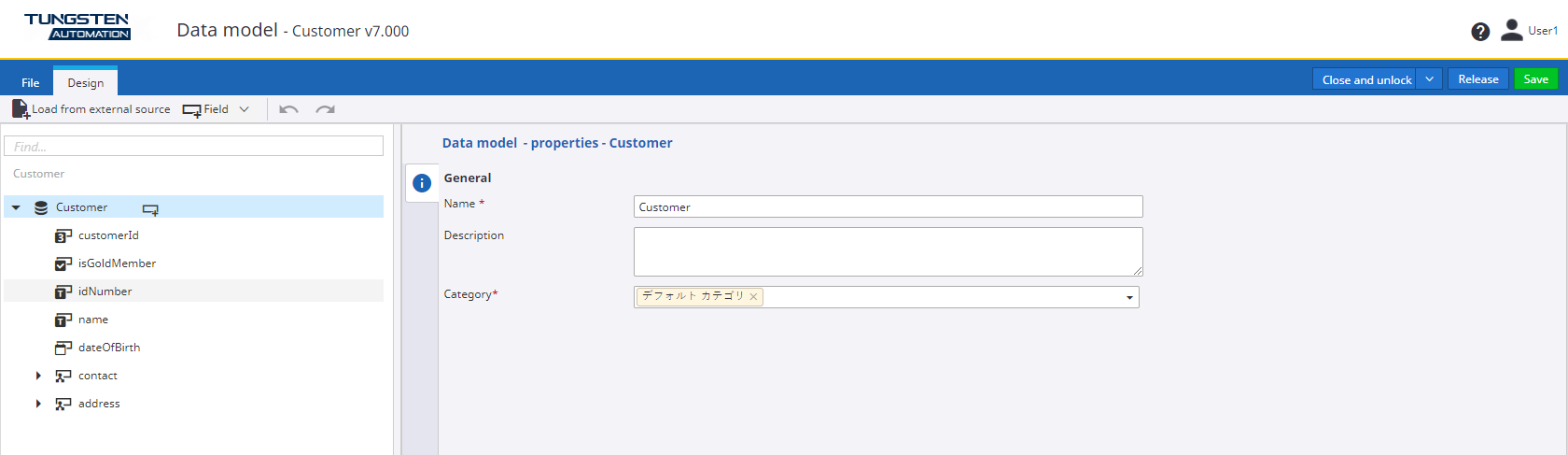The width and height of the screenshot is (1568, 455).
Task: Click the Load from external source icon
Action: tap(21, 109)
